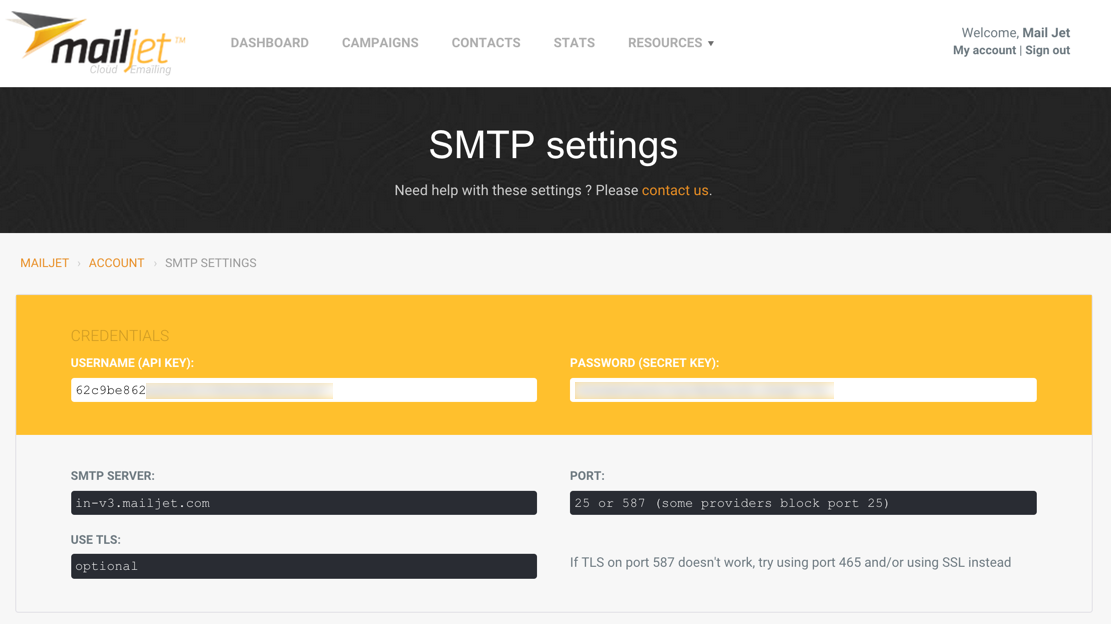Click the SMTP SERVER label

click(x=113, y=476)
